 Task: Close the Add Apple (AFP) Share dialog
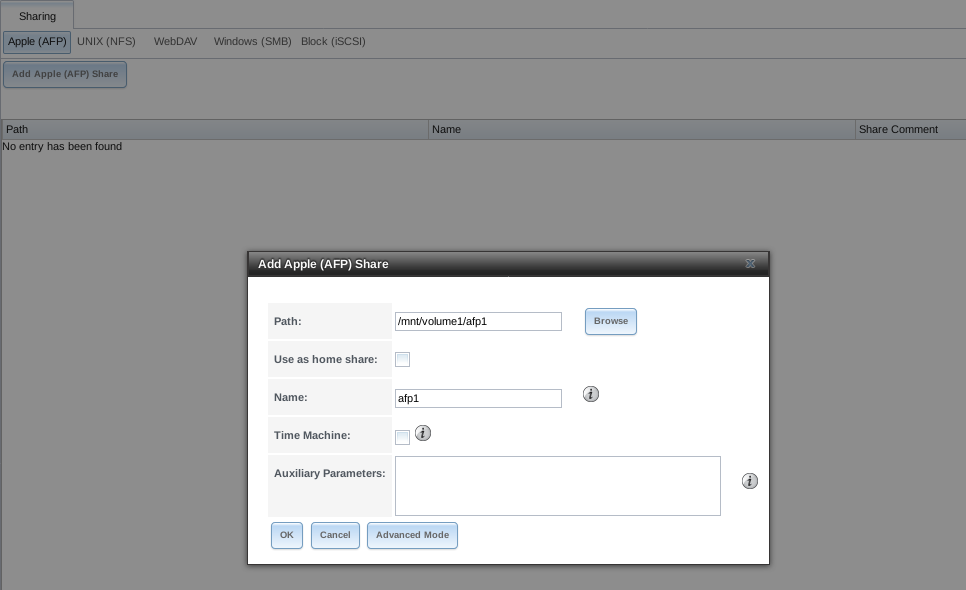tap(750, 264)
